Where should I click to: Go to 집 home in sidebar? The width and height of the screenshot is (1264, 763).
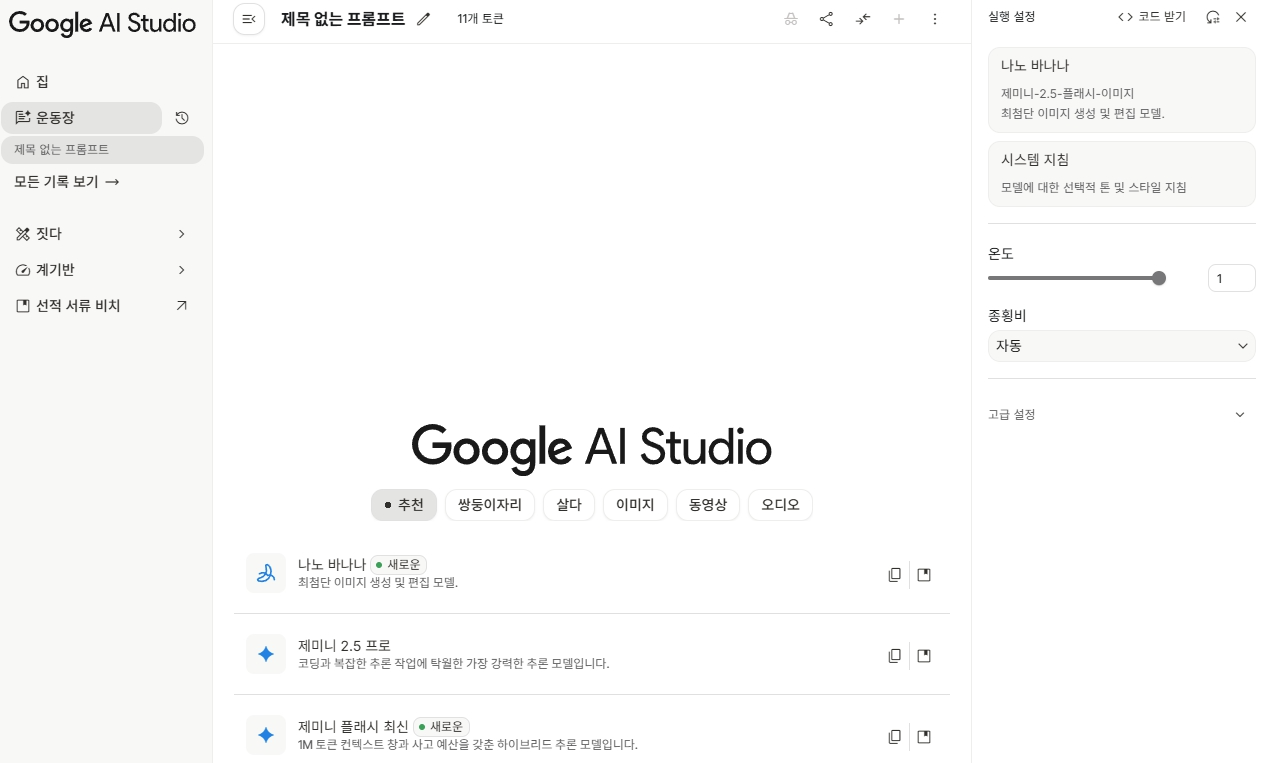[100, 82]
